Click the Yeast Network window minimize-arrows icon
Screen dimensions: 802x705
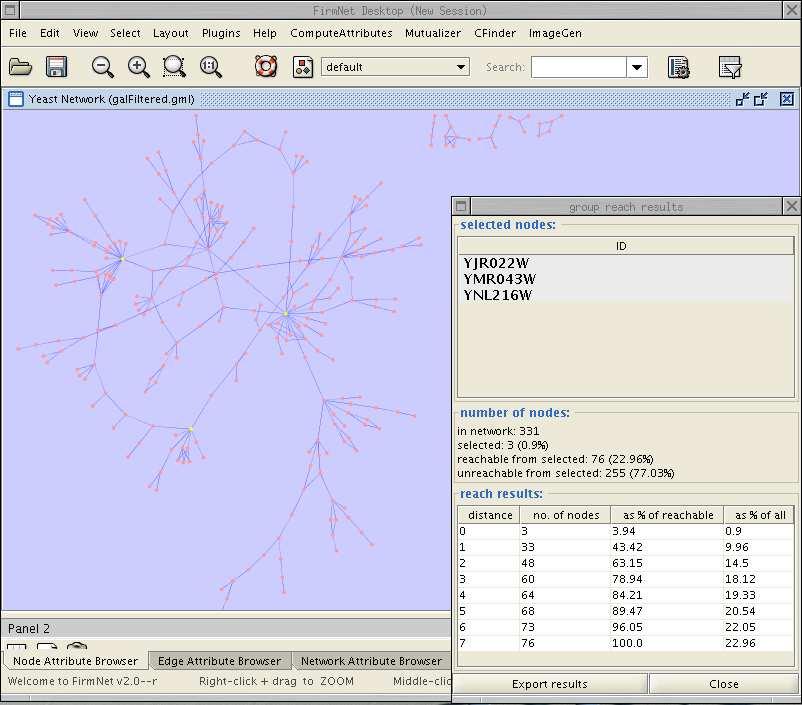click(742, 99)
